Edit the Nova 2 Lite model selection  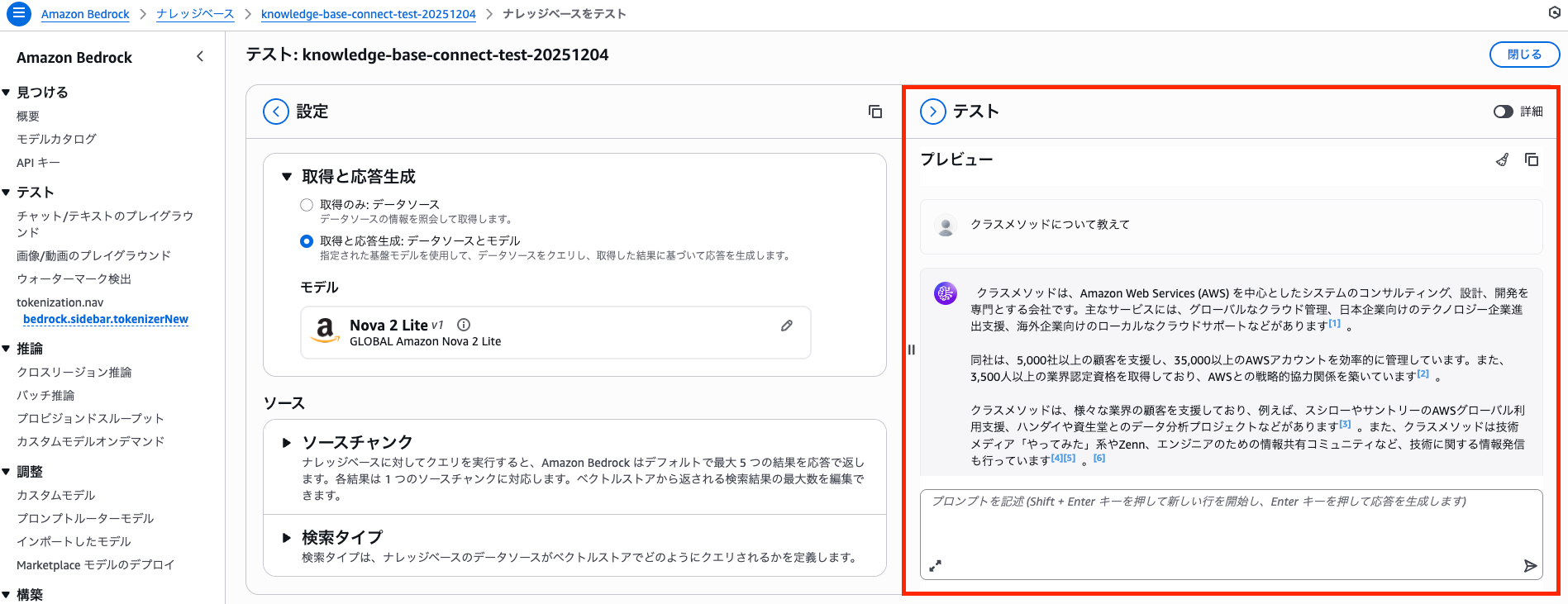click(x=787, y=326)
